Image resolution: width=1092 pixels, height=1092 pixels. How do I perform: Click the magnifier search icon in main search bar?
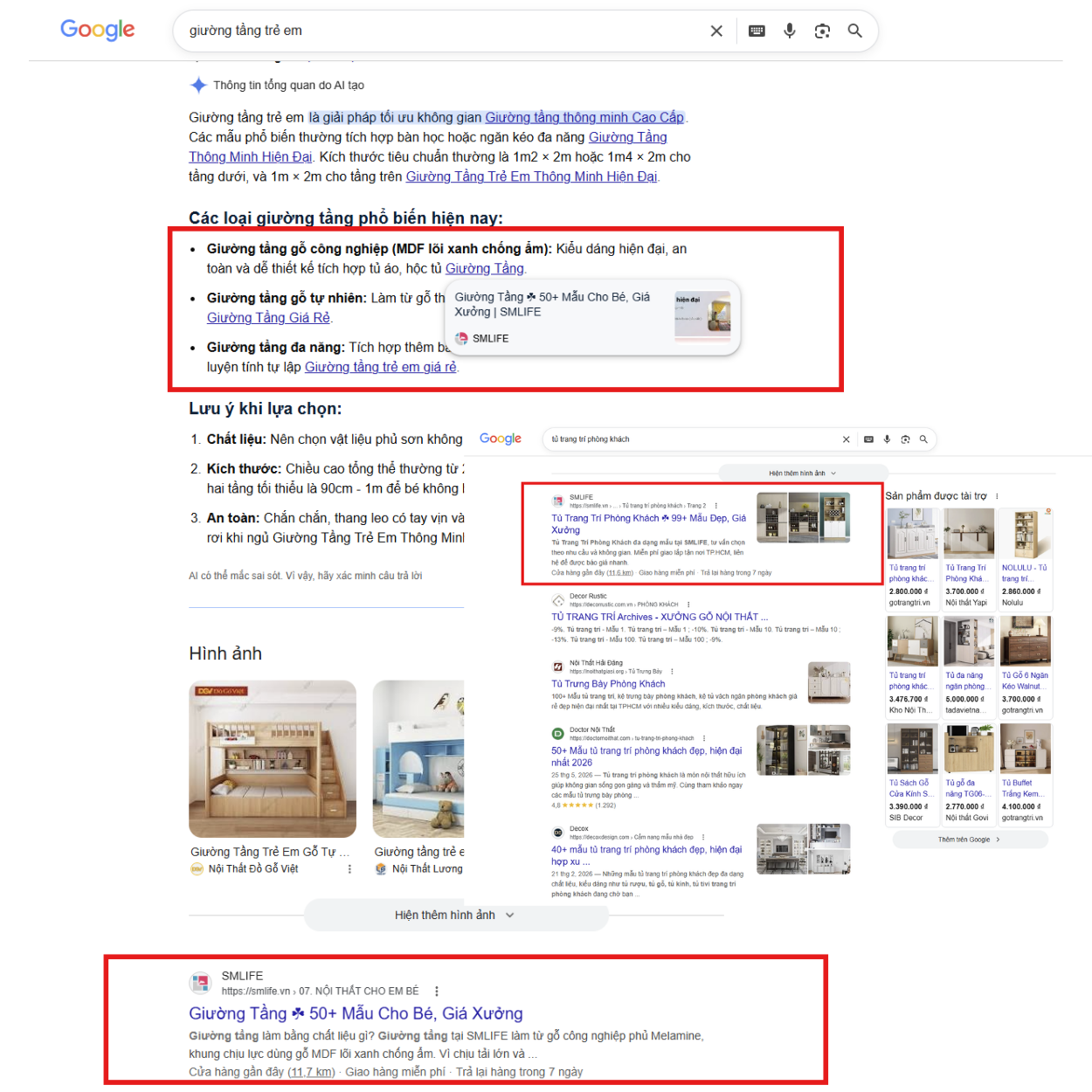click(855, 31)
